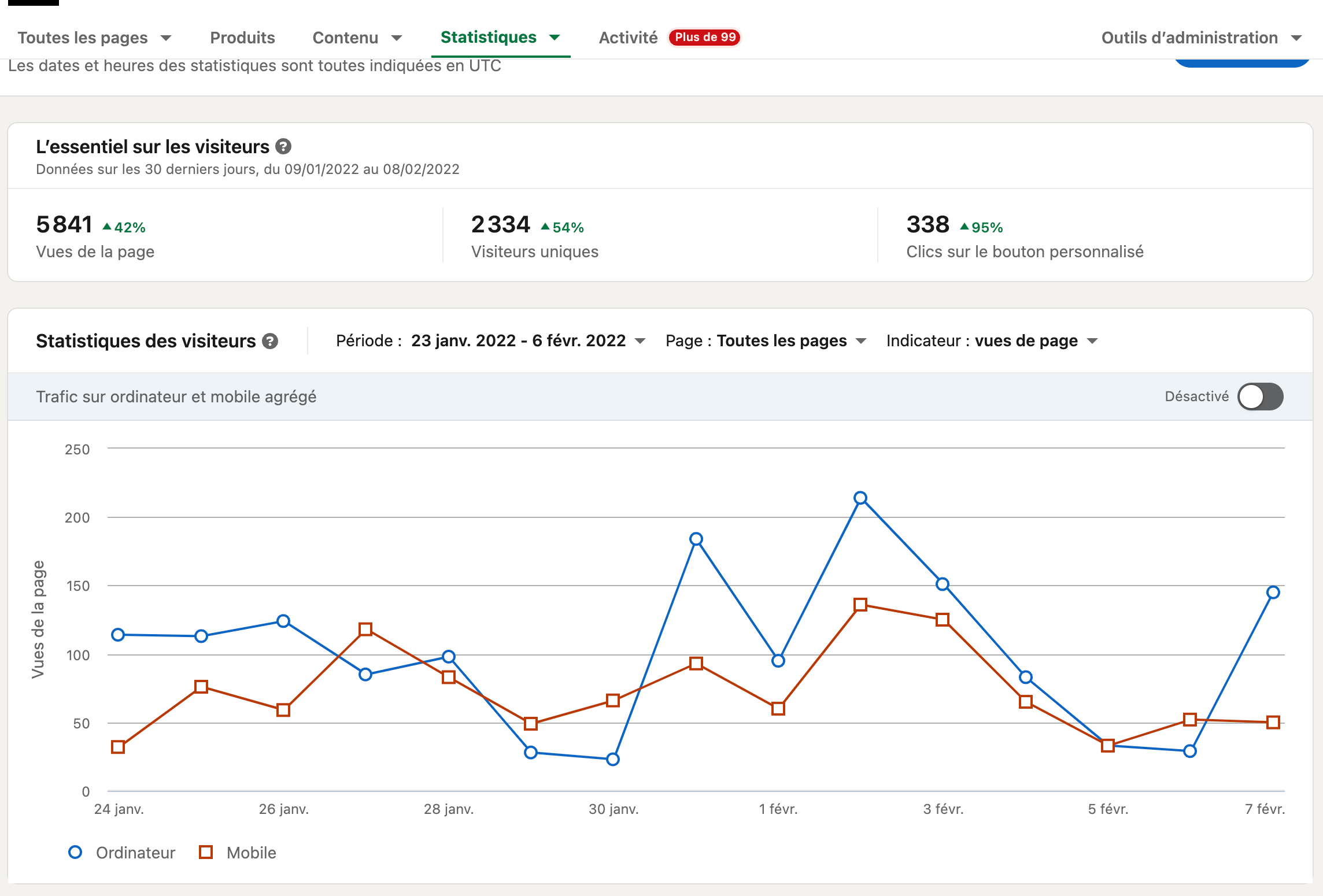Image resolution: width=1323 pixels, height=896 pixels.
Task: Click the Ordinateur data point on 30 janv.
Action: pos(613,759)
